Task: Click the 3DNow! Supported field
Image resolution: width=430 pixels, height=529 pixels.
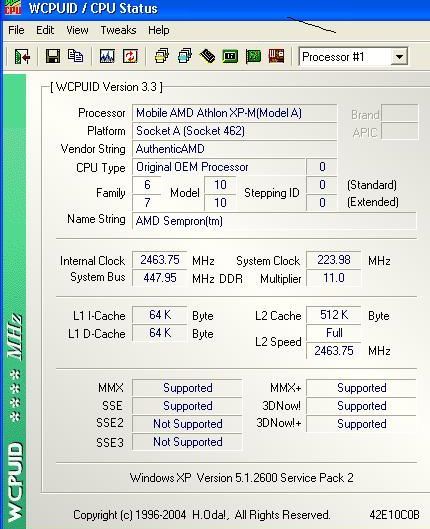Action: click(x=361, y=406)
